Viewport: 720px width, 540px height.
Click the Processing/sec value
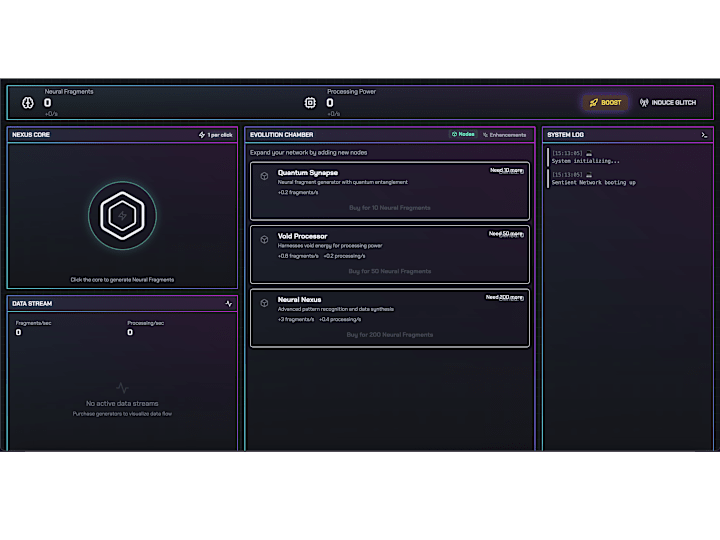coord(130,332)
